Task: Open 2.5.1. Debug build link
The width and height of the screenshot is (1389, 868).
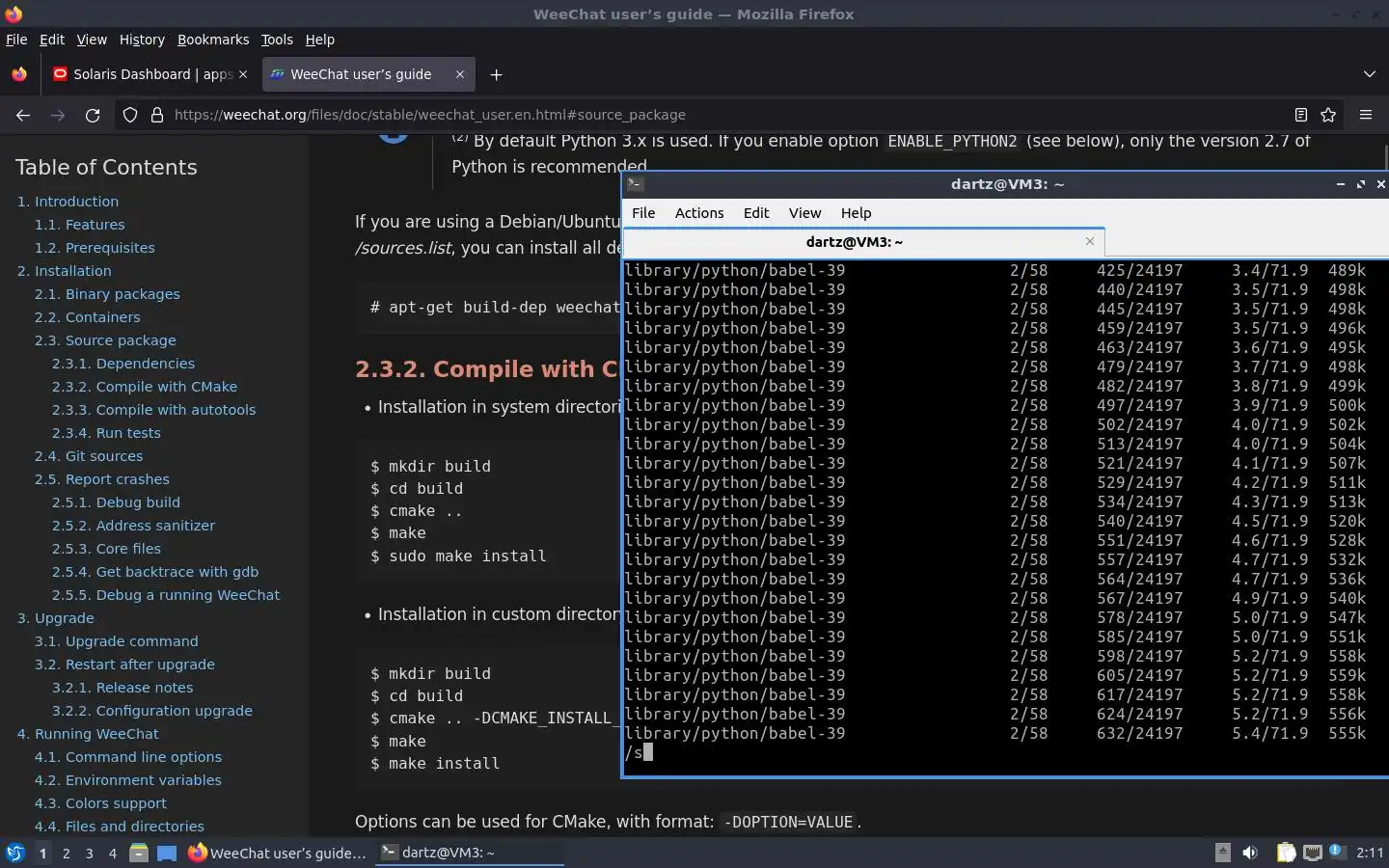Action: coord(116,502)
